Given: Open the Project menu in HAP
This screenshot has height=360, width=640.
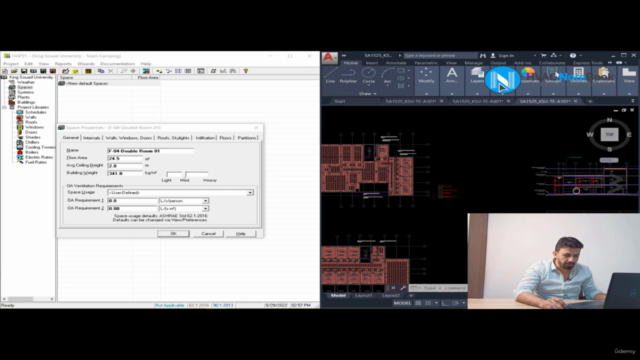Looking at the screenshot, I should [11, 64].
